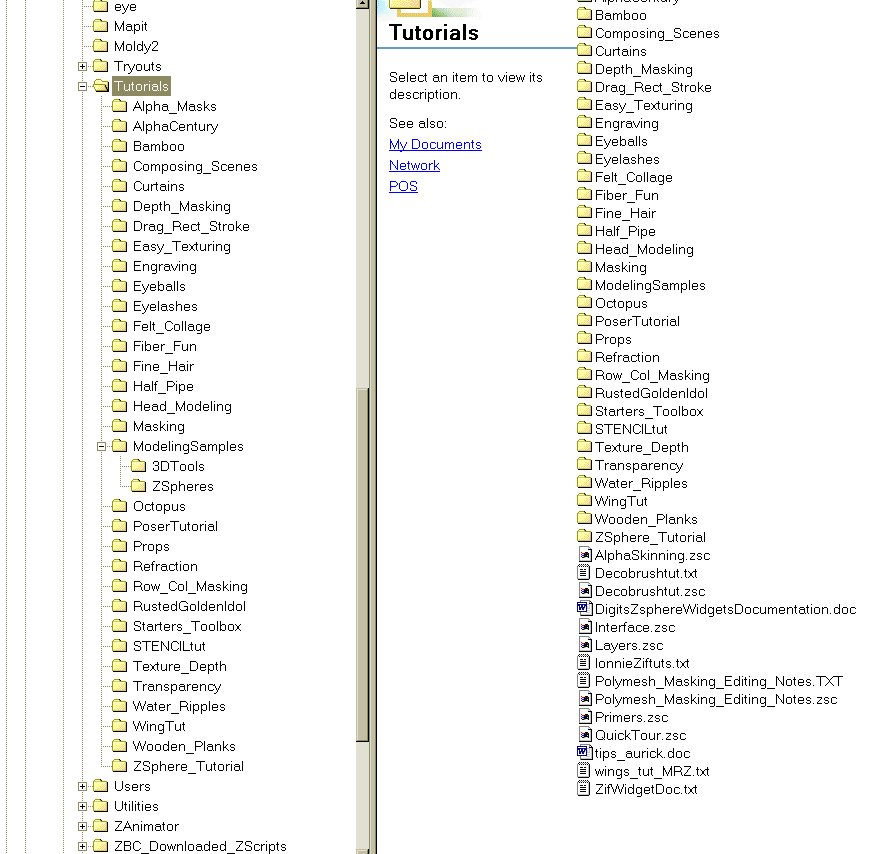Select the QuickTour.zsc file icon

pos(585,735)
